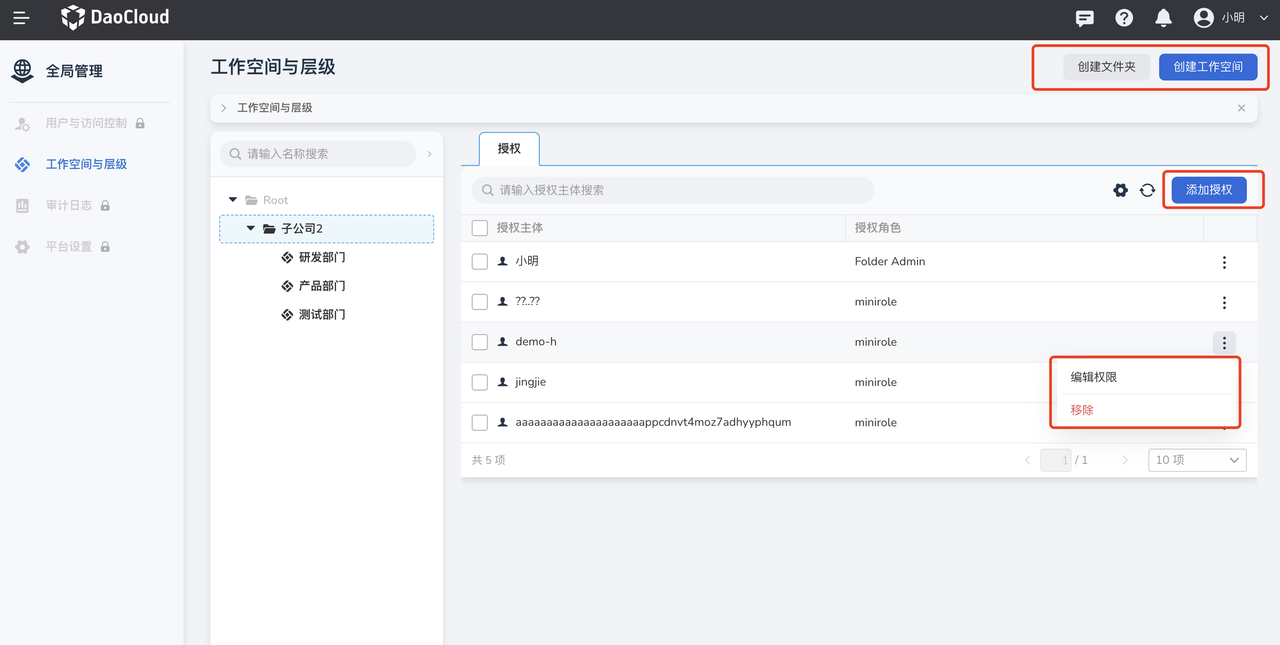
Task: Choose 编辑权限 from the context menu
Action: 1093,377
